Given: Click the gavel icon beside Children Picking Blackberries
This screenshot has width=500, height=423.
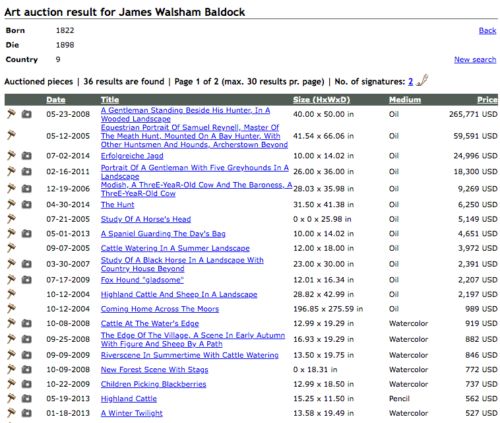Looking at the screenshot, I should tap(11, 384).
